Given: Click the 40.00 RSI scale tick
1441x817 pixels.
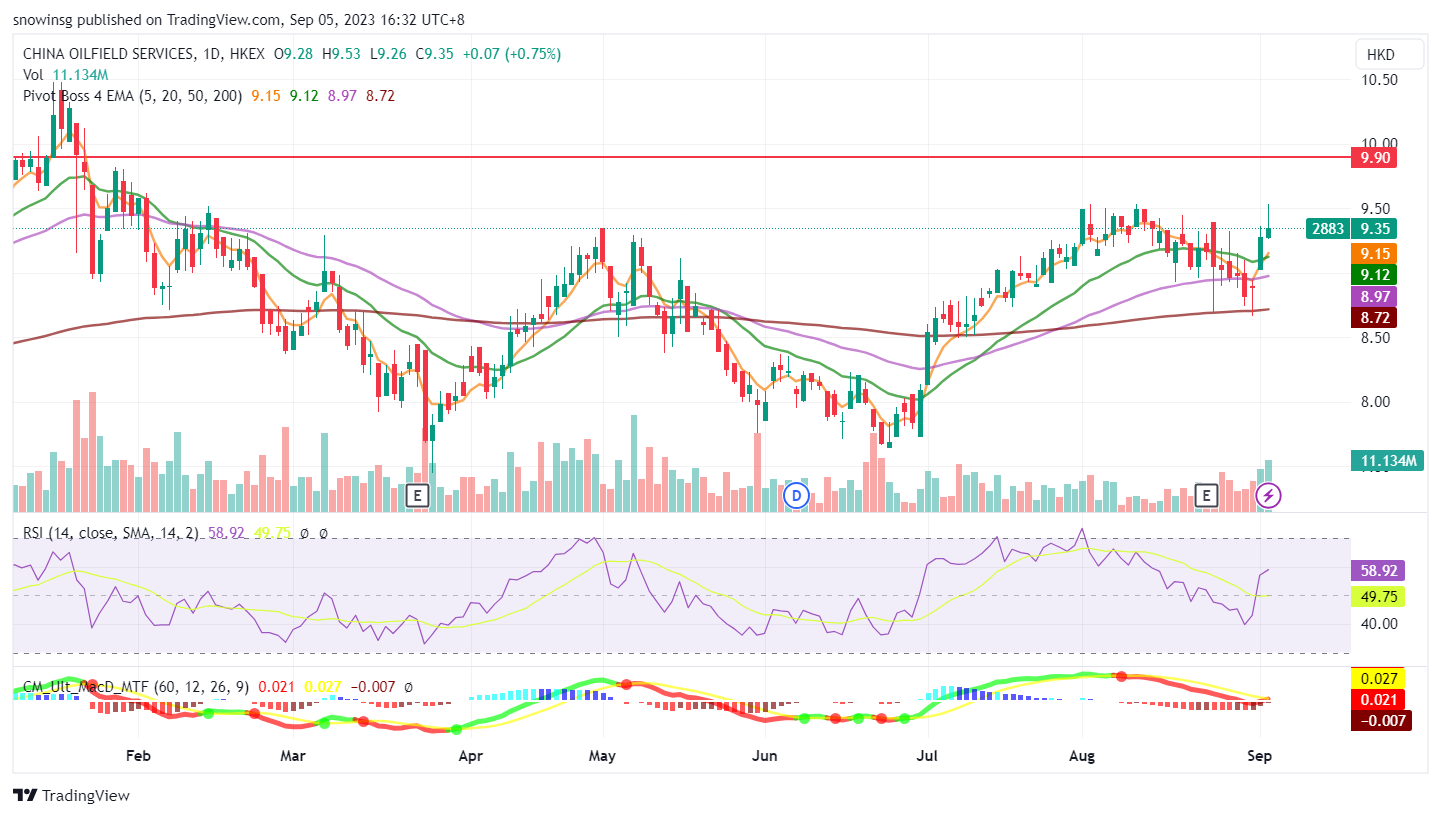Looking at the screenshot, I should (x=1377, y=623).
